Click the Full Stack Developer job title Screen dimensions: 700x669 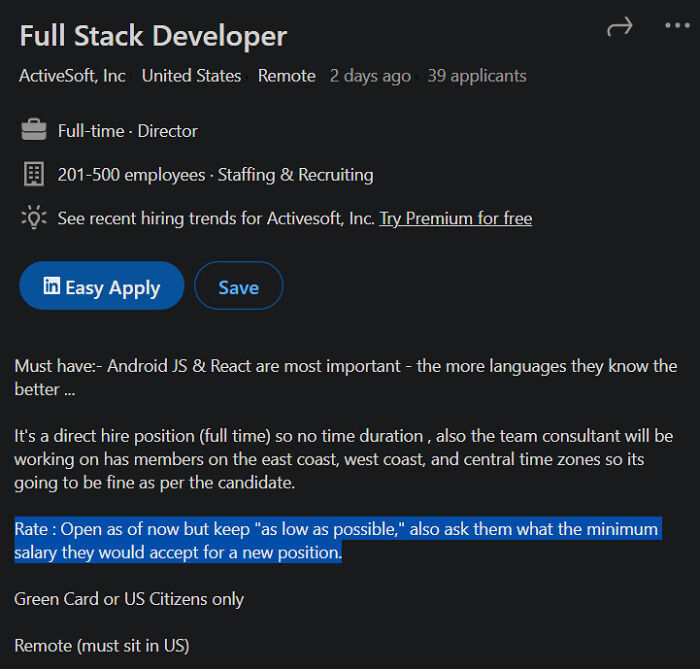point(153,37)
